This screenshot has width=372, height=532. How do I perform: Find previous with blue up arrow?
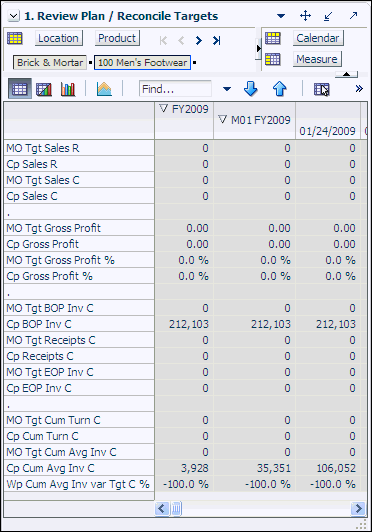(x=280, y=89)
